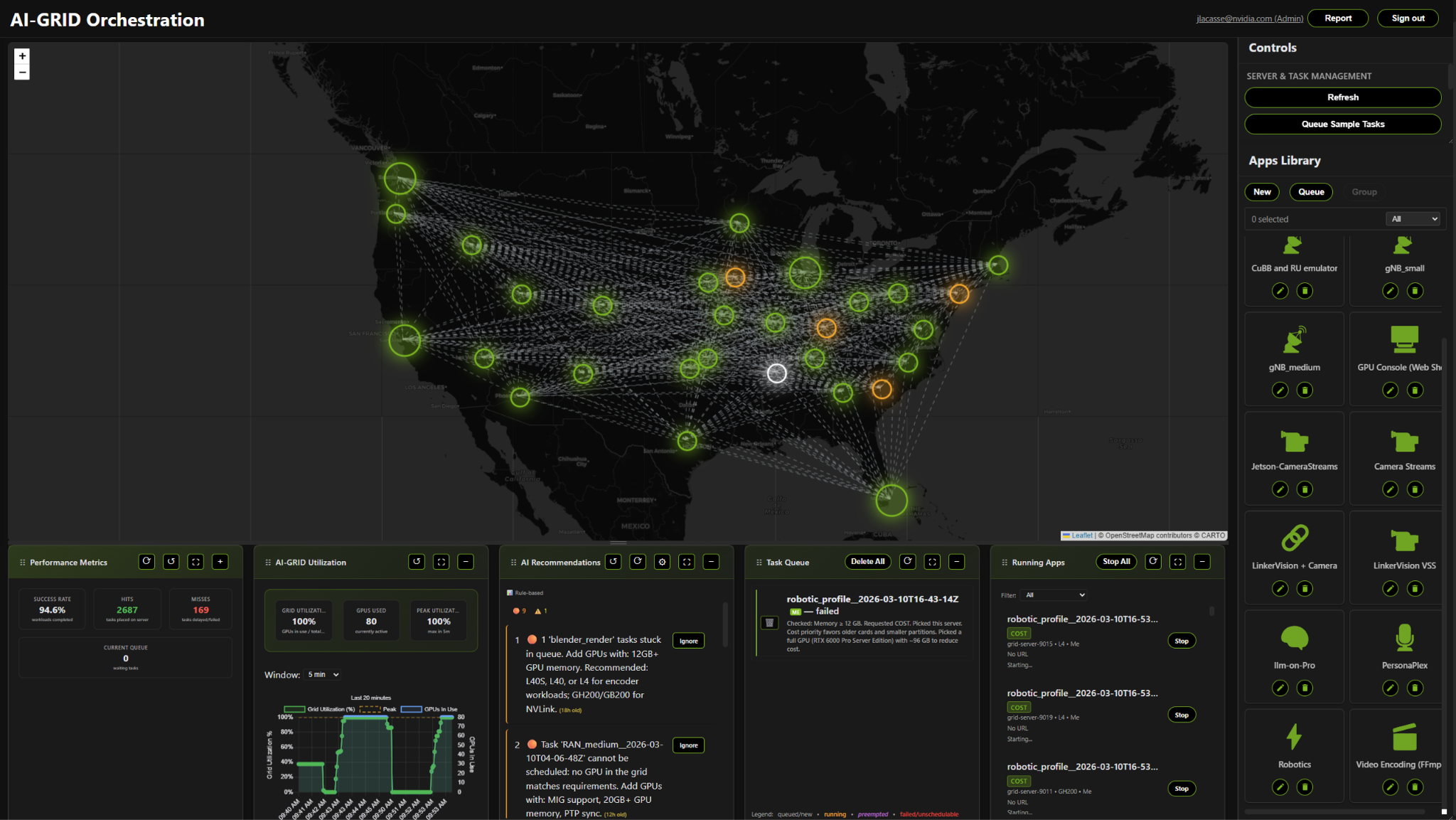Zoom in on the map
The height and width of the screenshot is (820, 1456).
pos(22,56)
